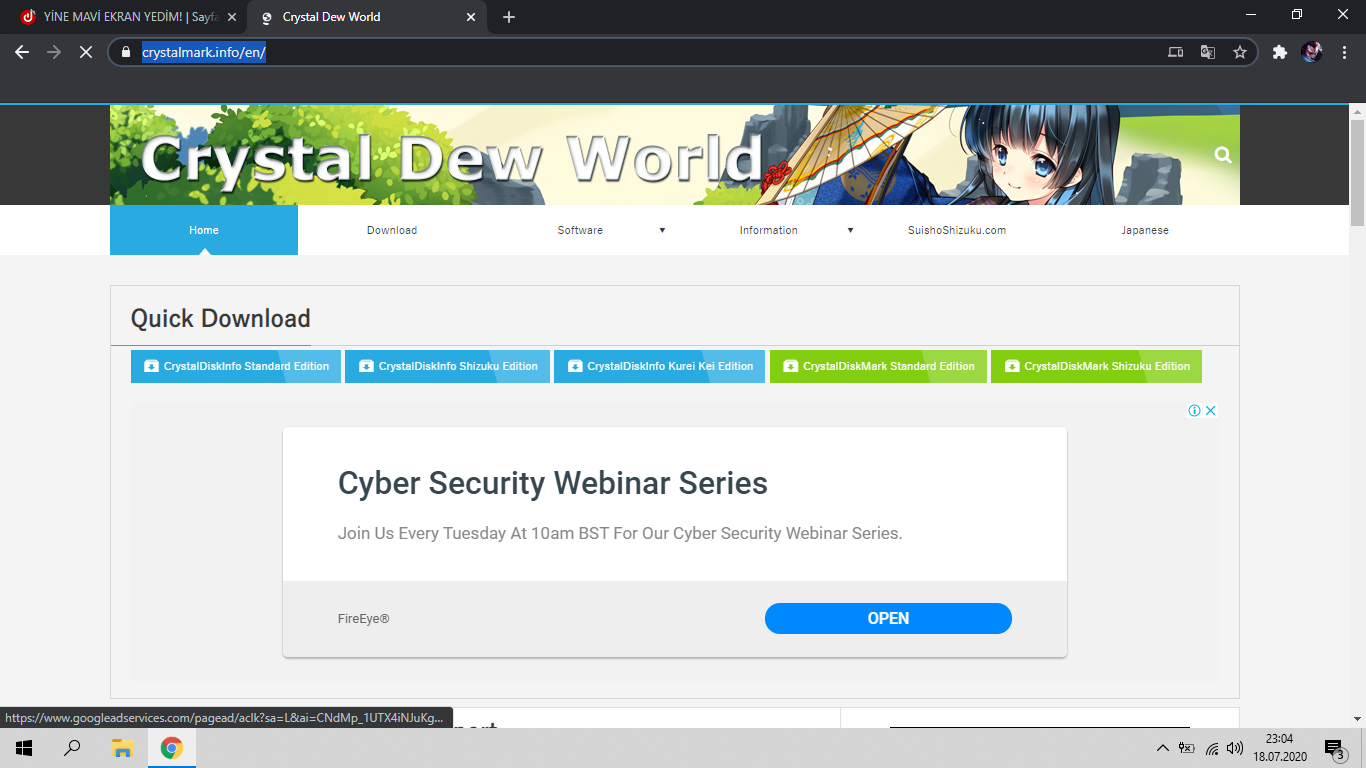
Task: Click the ad info icon
Action: (x=1194, y=410)
